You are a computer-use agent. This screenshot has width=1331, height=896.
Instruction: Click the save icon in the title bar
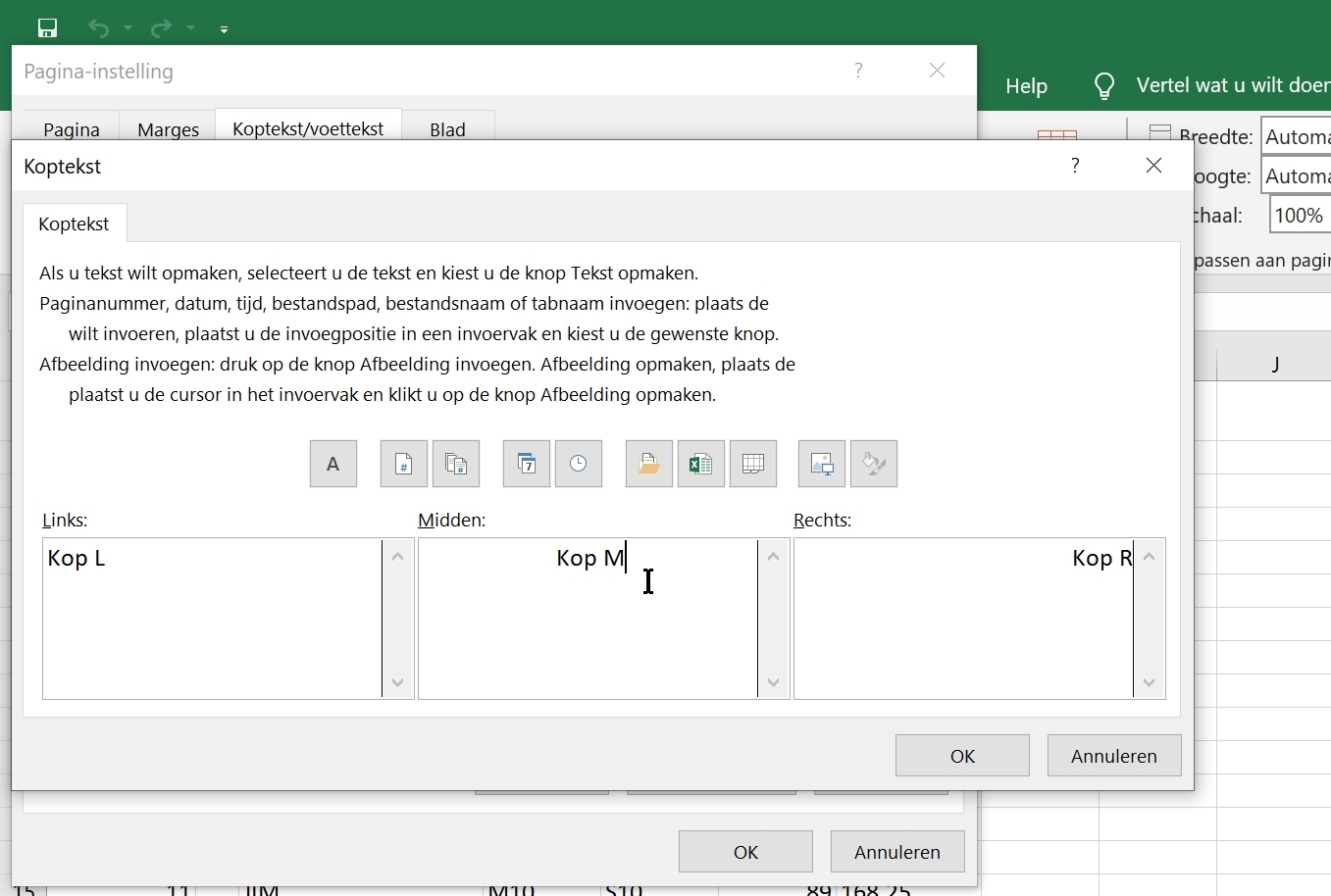click(47, 28)
